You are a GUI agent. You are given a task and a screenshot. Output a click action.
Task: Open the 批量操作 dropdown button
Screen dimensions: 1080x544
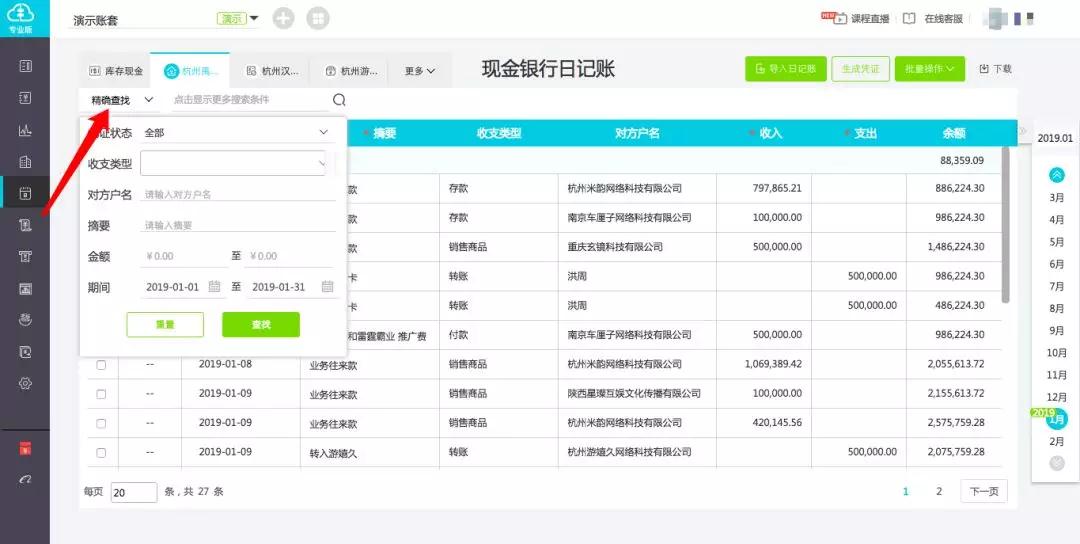tap(929, 69)
